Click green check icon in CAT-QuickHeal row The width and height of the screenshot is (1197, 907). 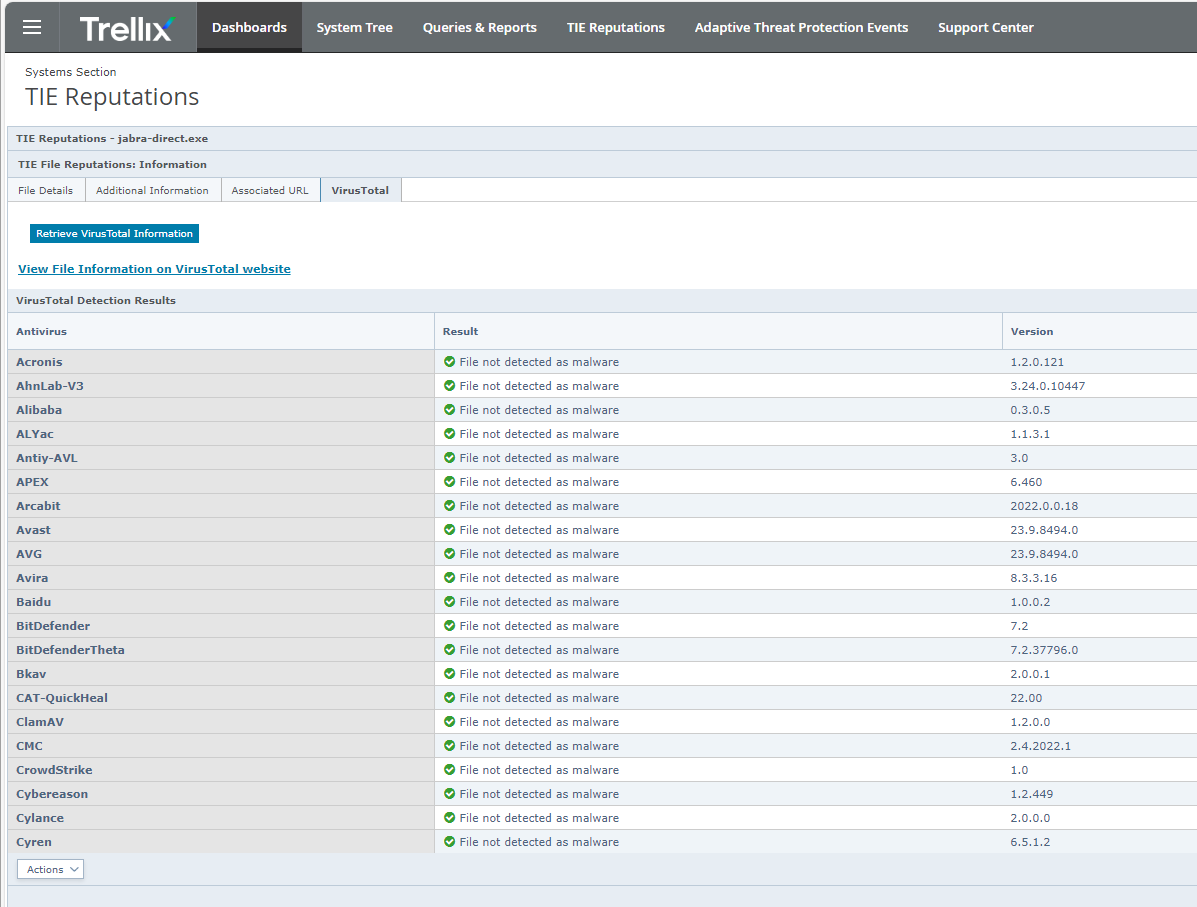[450, 698]
